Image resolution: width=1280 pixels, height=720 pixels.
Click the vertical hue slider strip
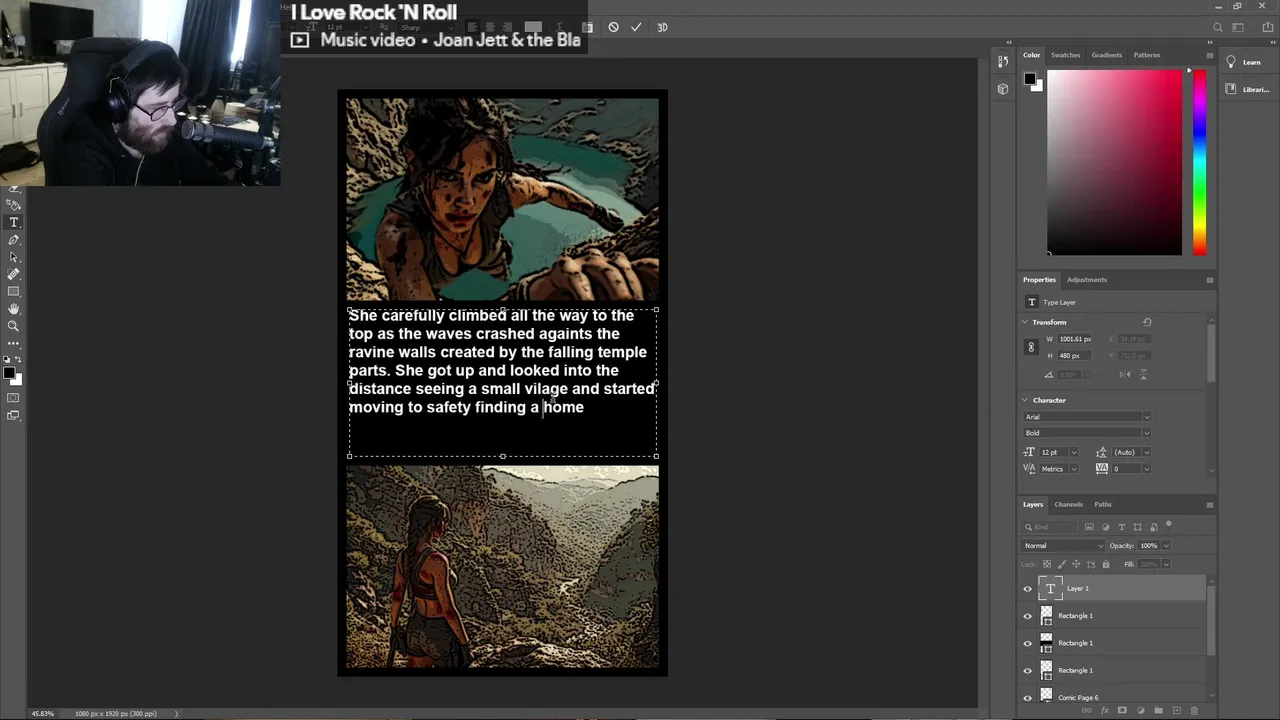(x=1199, y=162)
